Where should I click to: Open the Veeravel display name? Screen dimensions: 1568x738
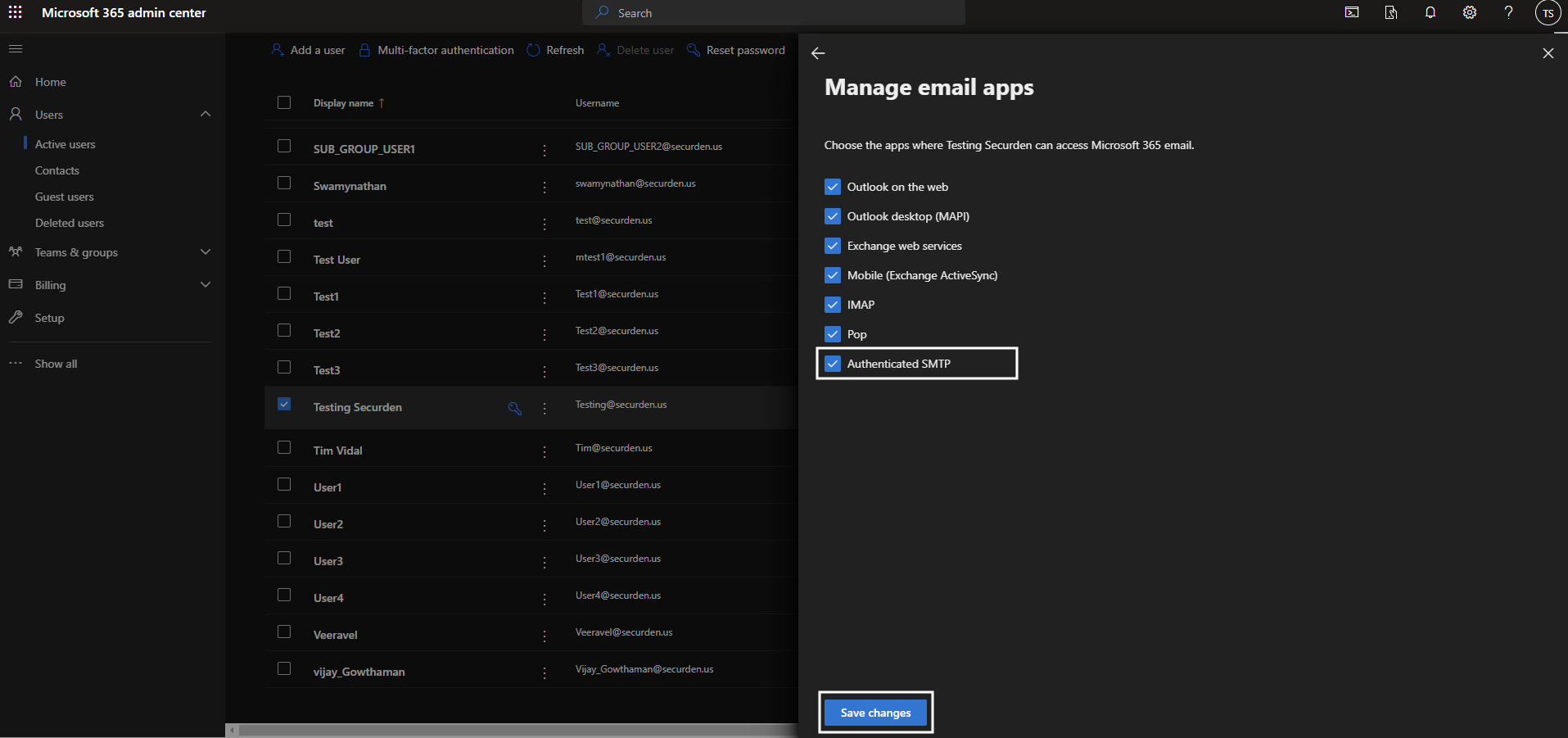(x=335, y=635)
